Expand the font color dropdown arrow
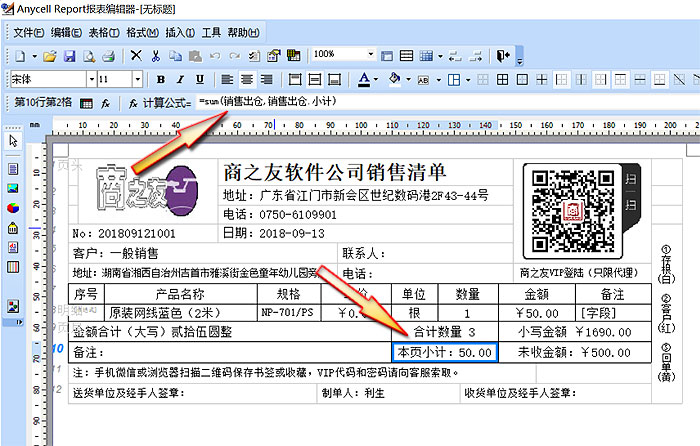Image resolution: width=700 pixels, height=446 pixels. tap(376, 79)
